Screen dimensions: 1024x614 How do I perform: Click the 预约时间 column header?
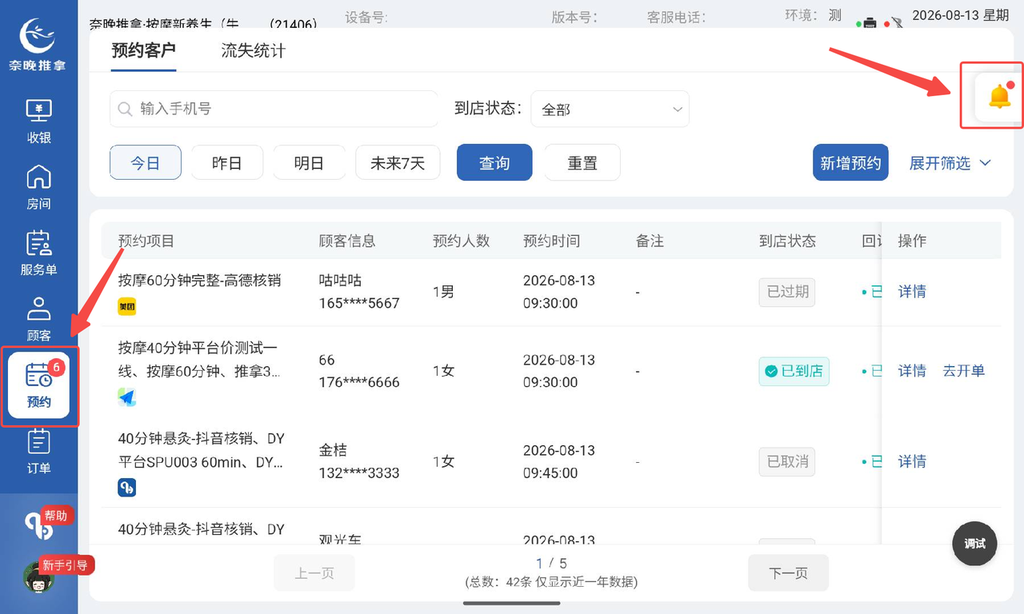(x=551, y=241)
